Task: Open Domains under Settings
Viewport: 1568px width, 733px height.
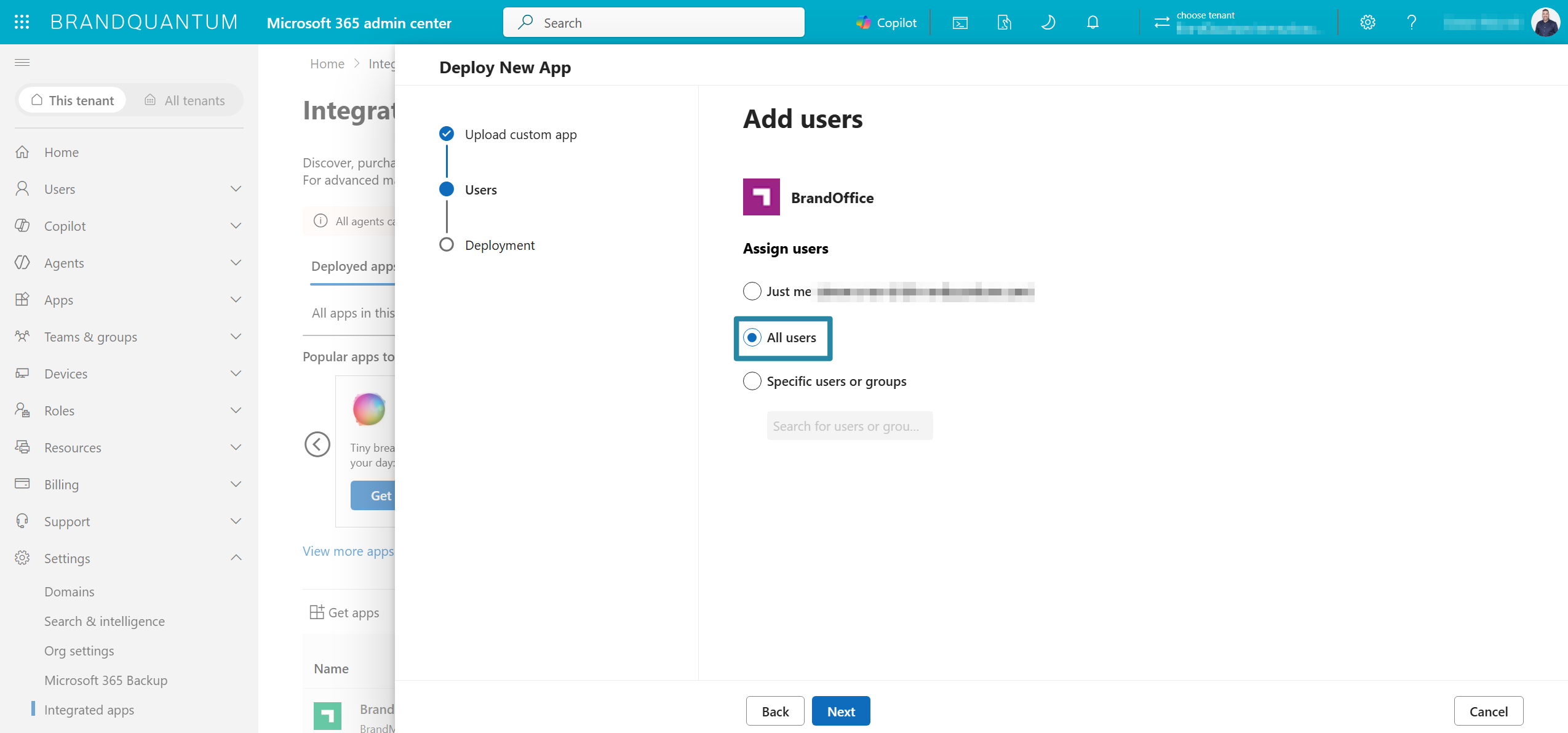Action: pos(69,591)
